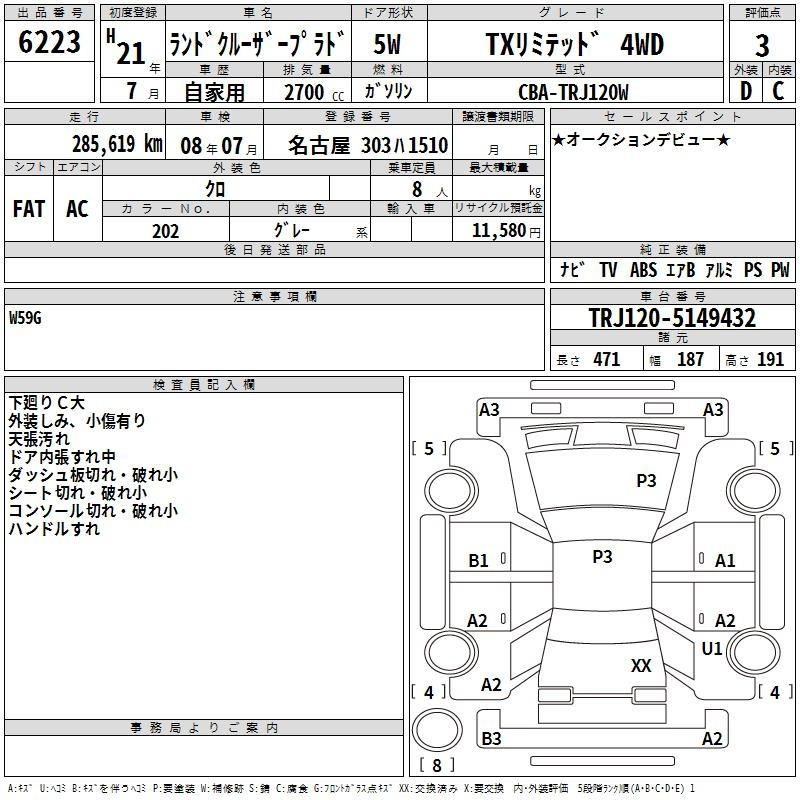
Task: Click the XX mark on the rear hatch
Action: click(x=641, y=666)
